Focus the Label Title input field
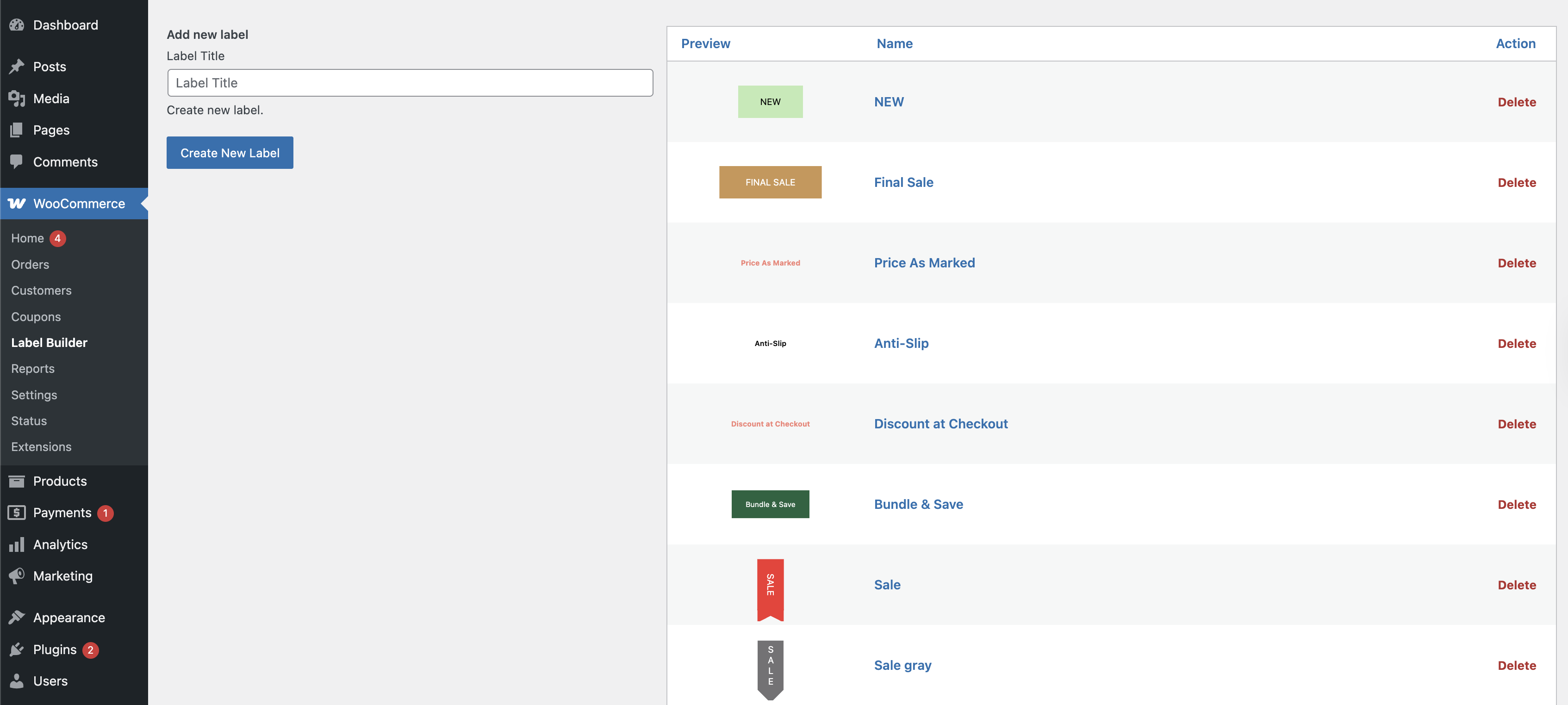Image resolution: width=1568 pixels, height=705 pixels. click(410, 83)
